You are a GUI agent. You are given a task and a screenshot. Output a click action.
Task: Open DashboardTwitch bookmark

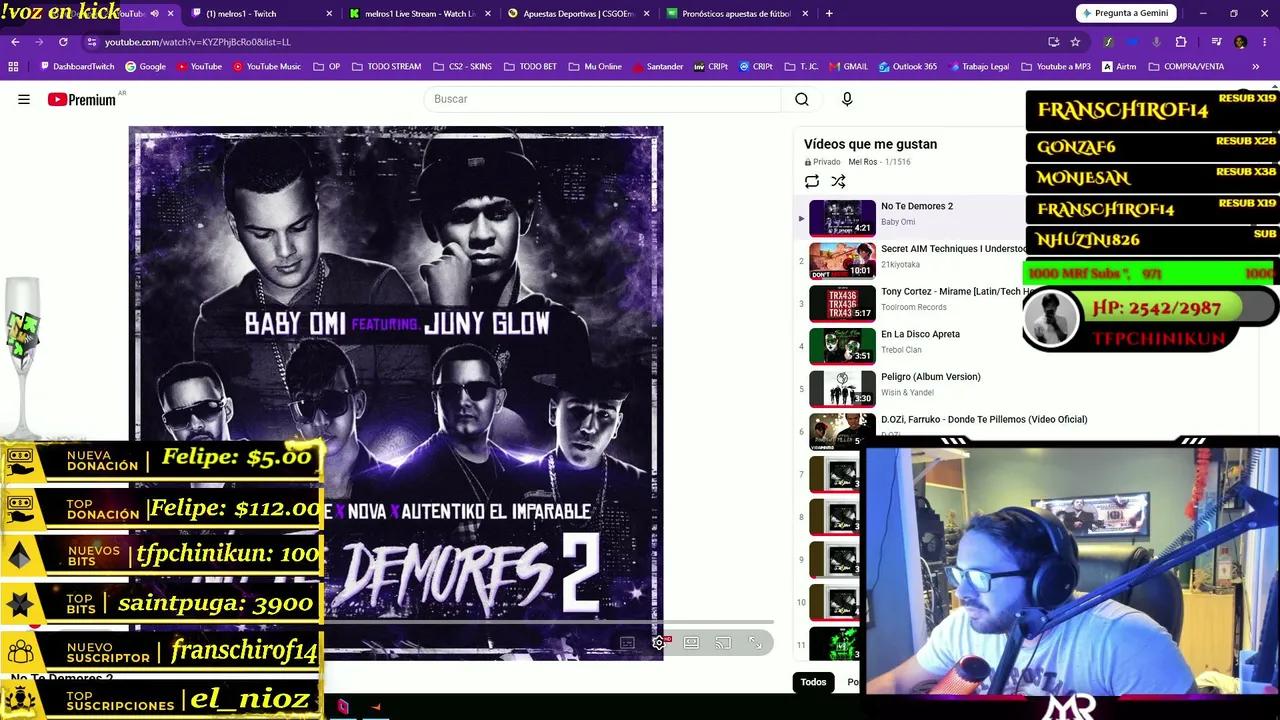coord(78,67)
